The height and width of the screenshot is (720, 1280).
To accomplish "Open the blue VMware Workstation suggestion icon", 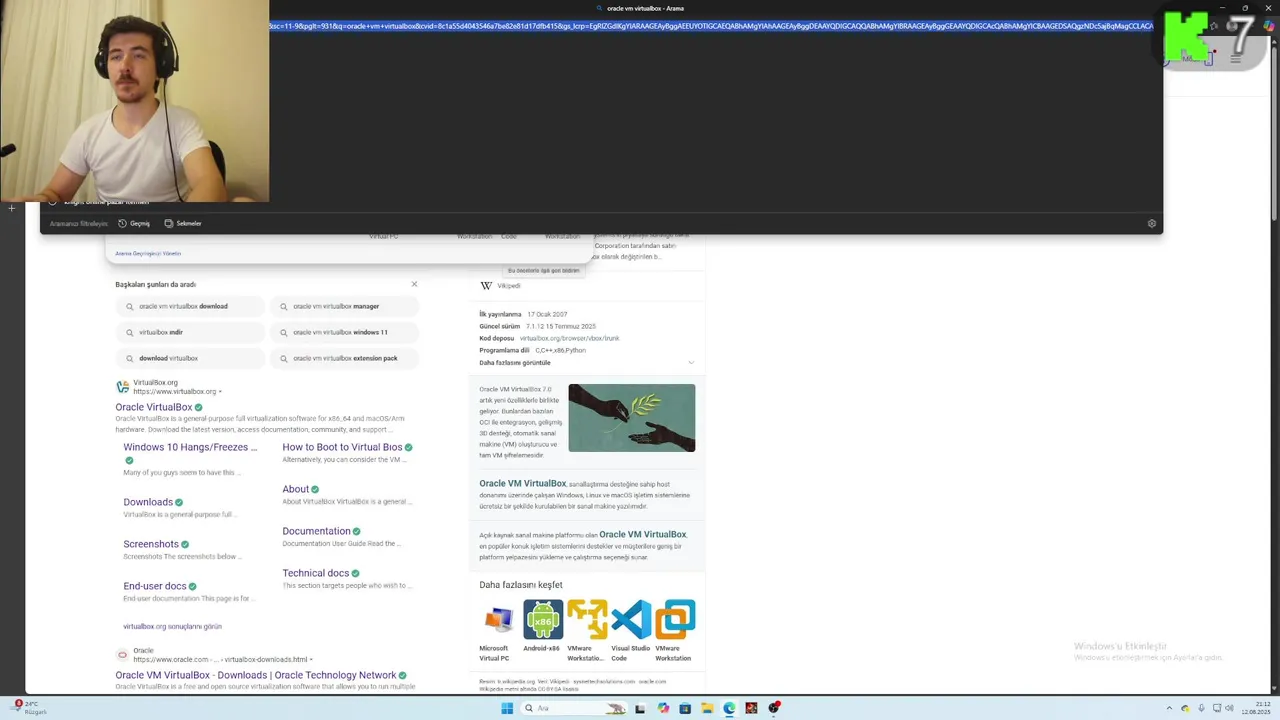I will [675, 620].
